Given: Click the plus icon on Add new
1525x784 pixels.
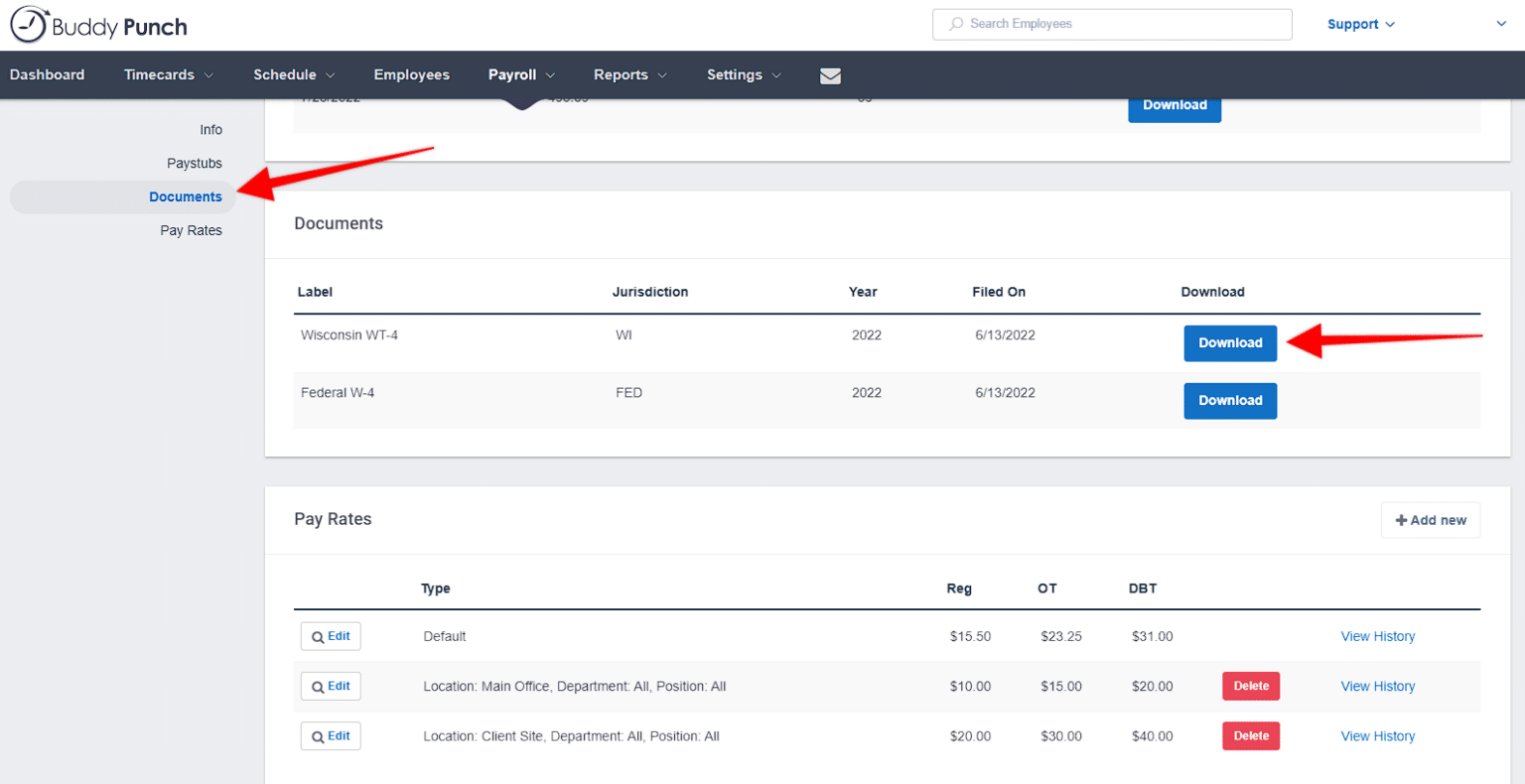Looking at the screenshot, I should click(x=1402, y=519).
